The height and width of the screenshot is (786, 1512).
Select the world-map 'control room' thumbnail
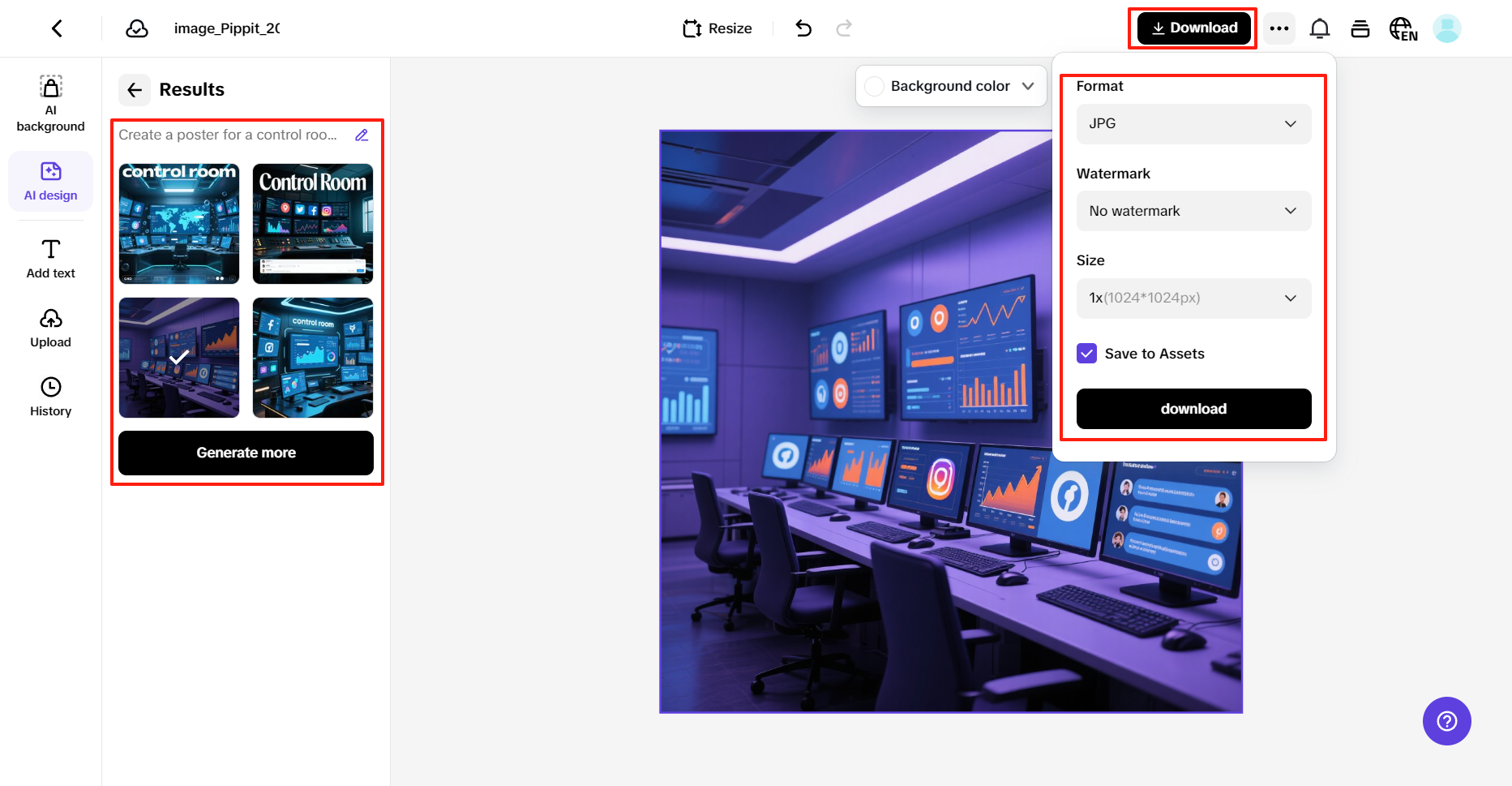click(179, 224)
